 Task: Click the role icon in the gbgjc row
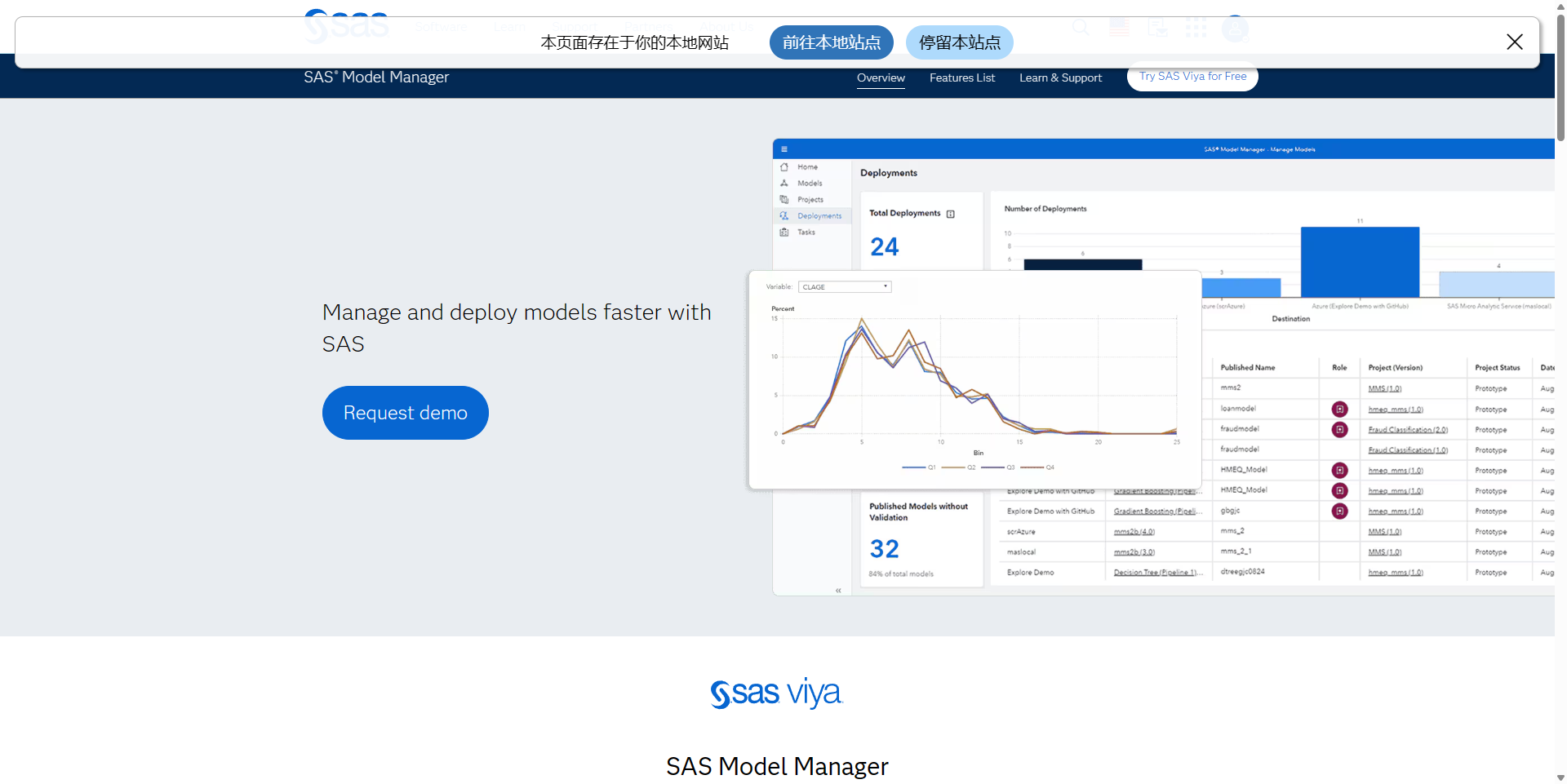coord(1339,511)
